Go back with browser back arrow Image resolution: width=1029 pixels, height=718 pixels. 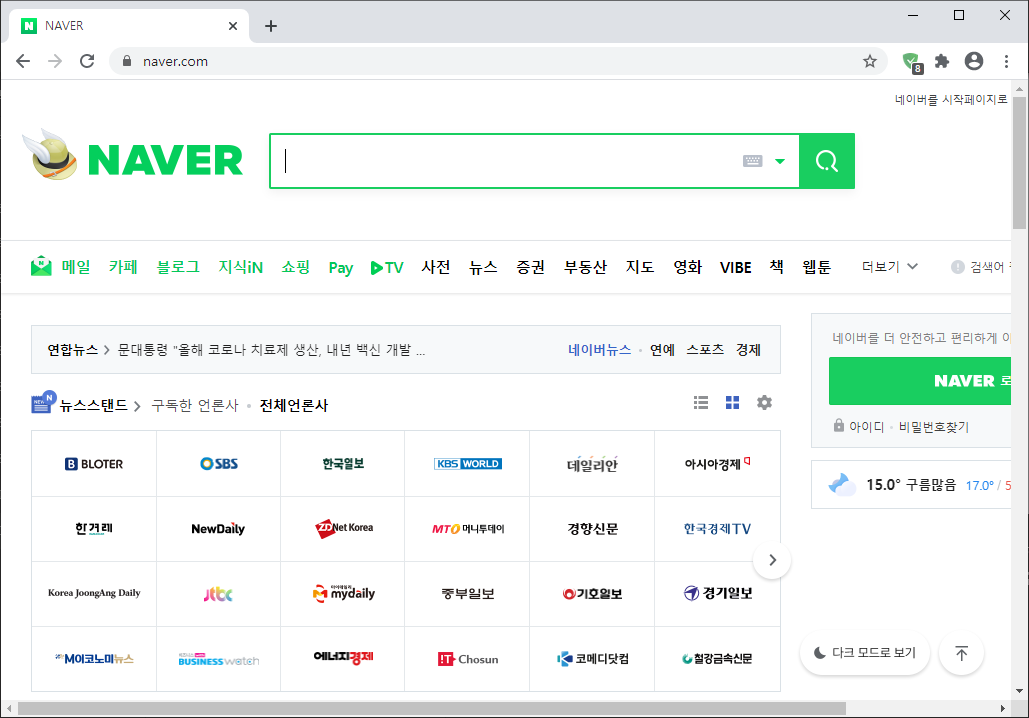(x=23, y=61)
